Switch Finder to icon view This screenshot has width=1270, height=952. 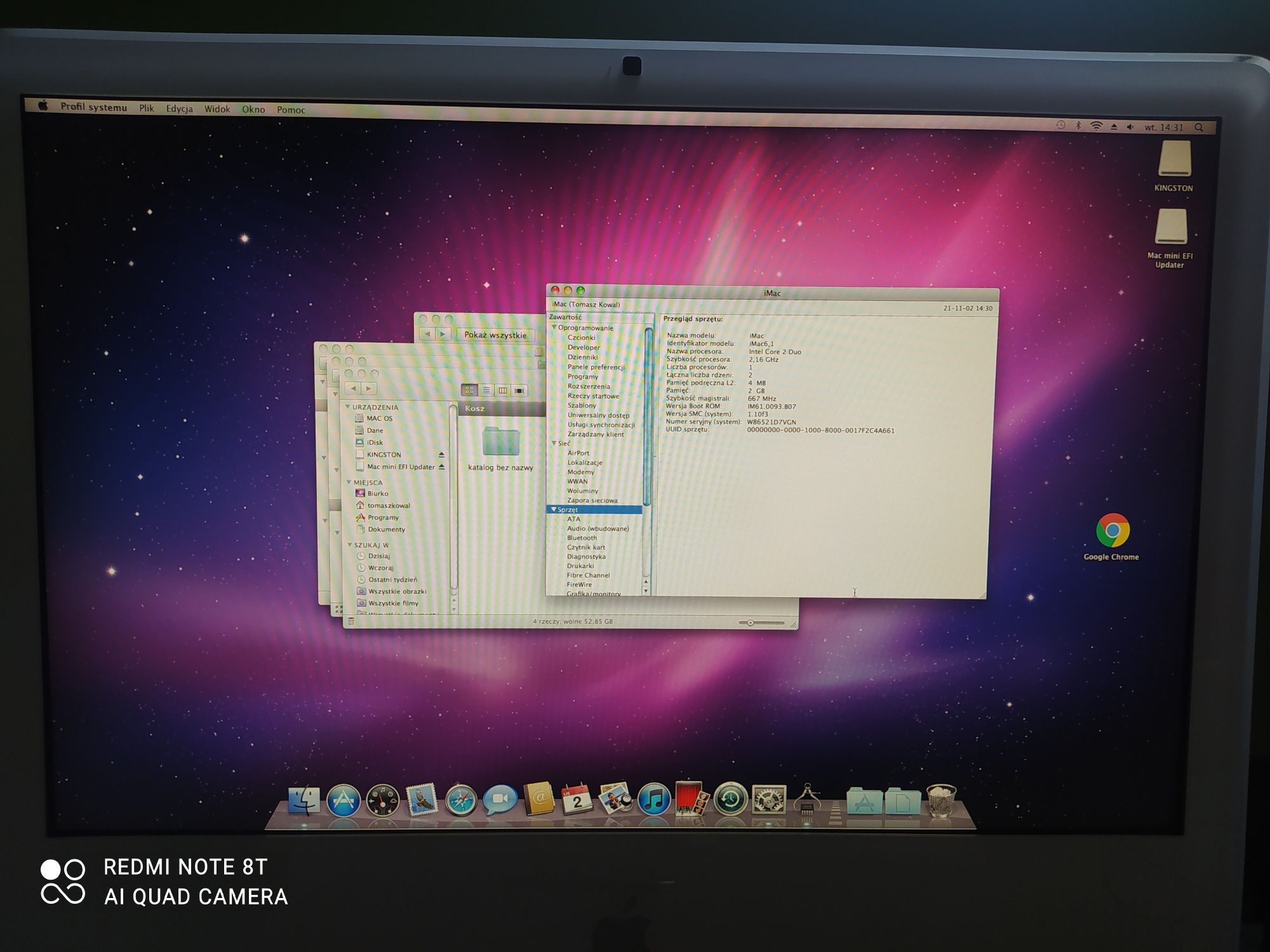point(469,390)
